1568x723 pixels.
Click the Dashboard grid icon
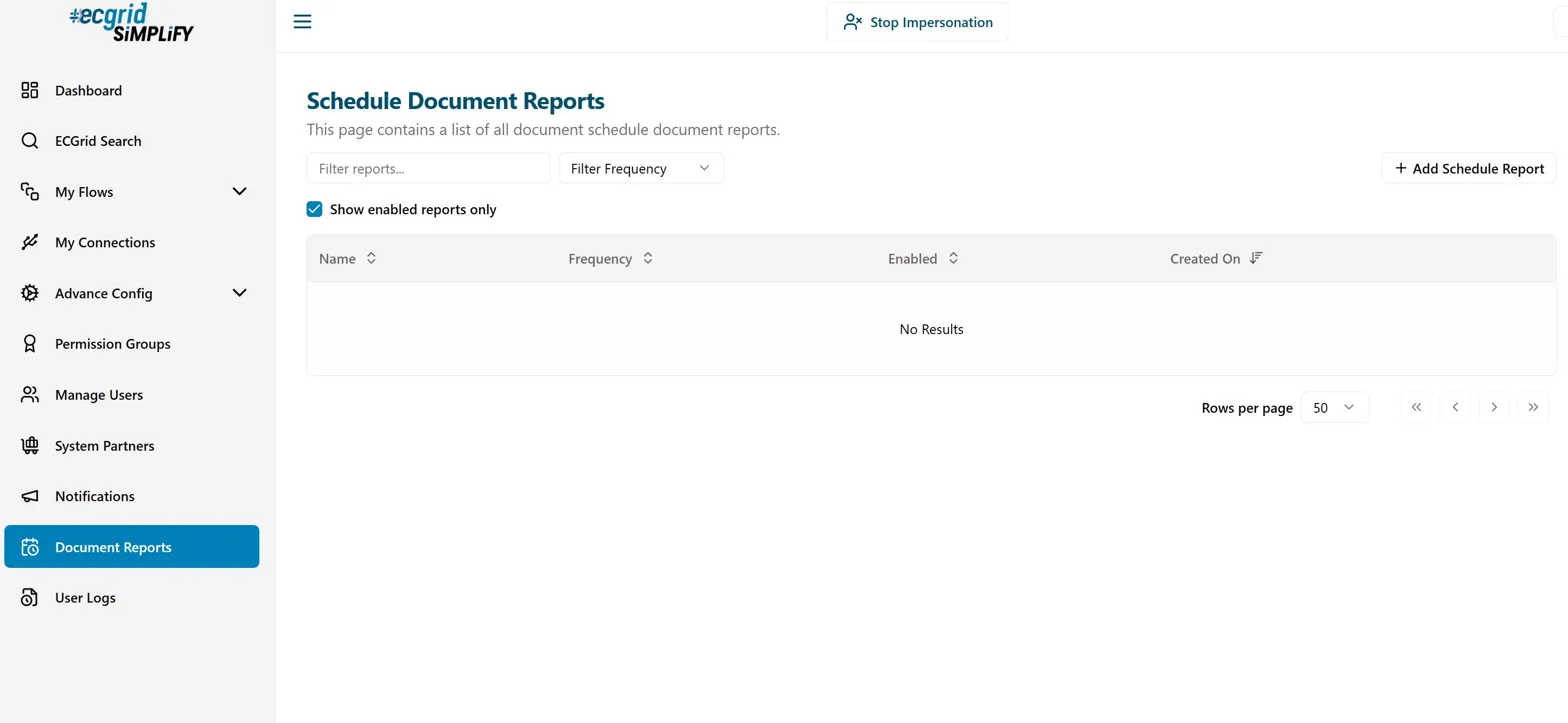[30, 90]
